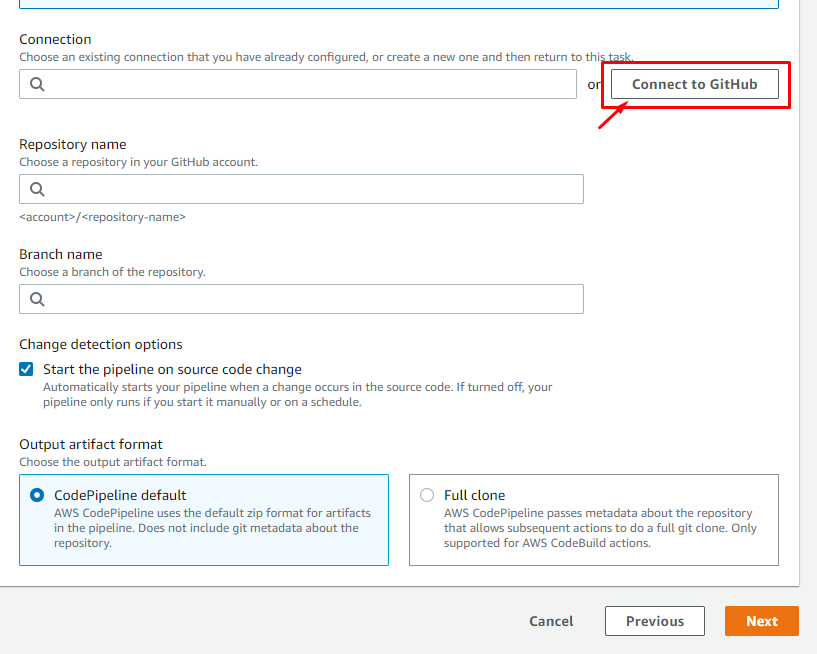Click the Connection field heading label
The width and height of the screenshot is (817, 654).
click(x=55, y=39)
